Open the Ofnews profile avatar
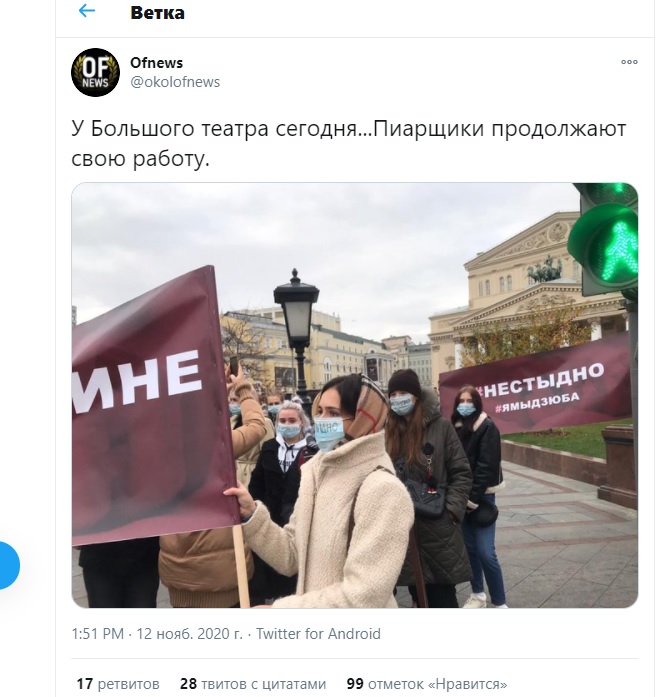 pos(96,72)
